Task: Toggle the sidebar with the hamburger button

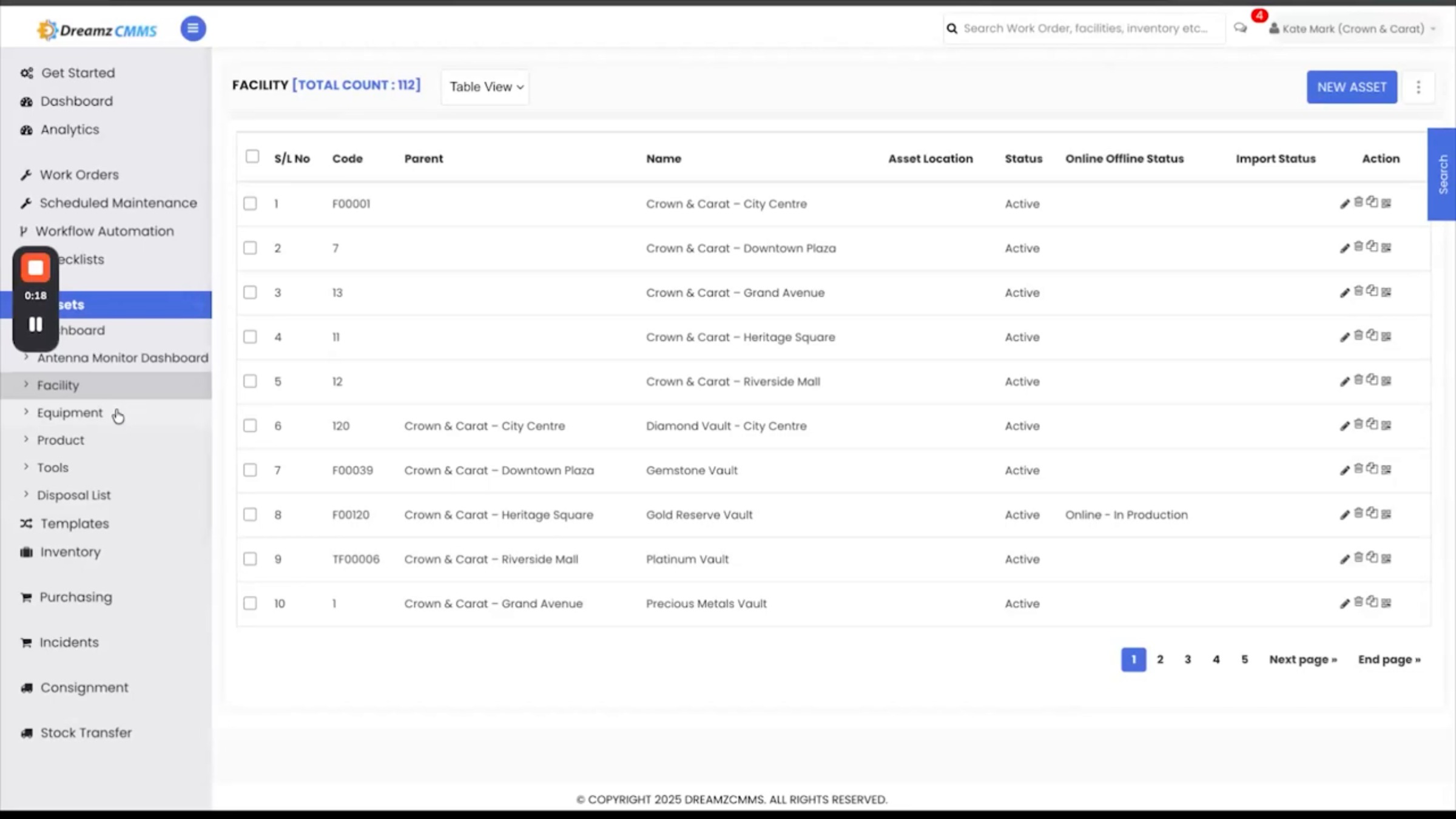Action: 193,29
